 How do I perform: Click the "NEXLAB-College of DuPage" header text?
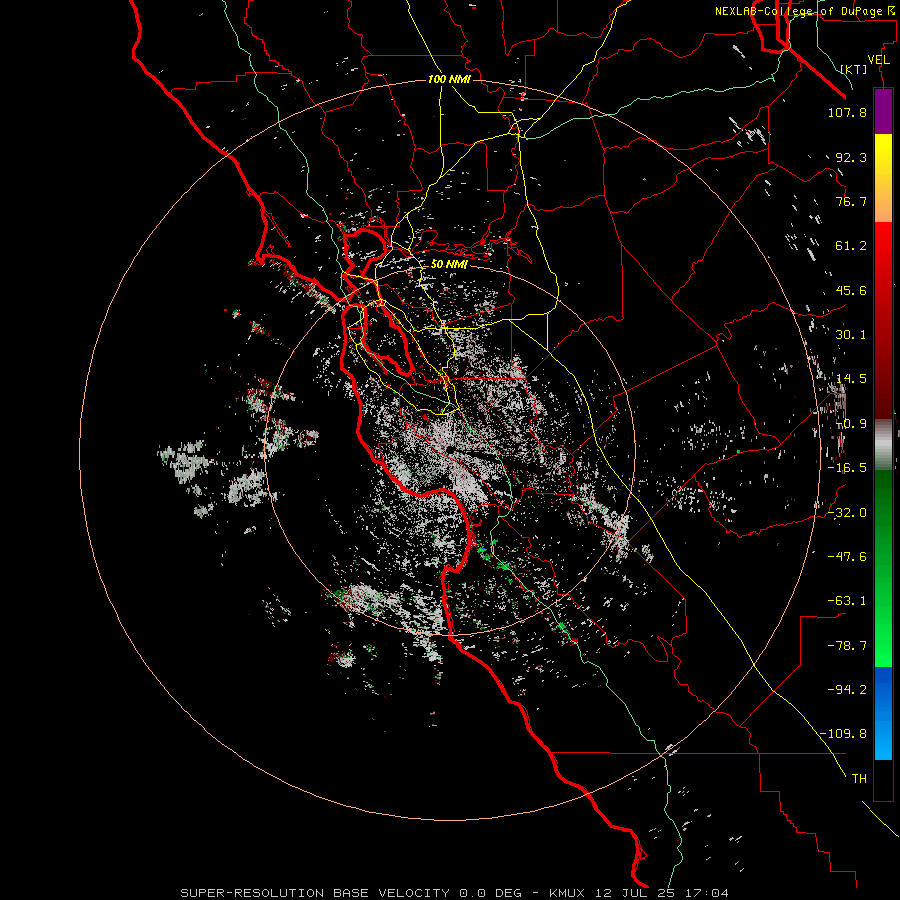[x=800, y=11]
